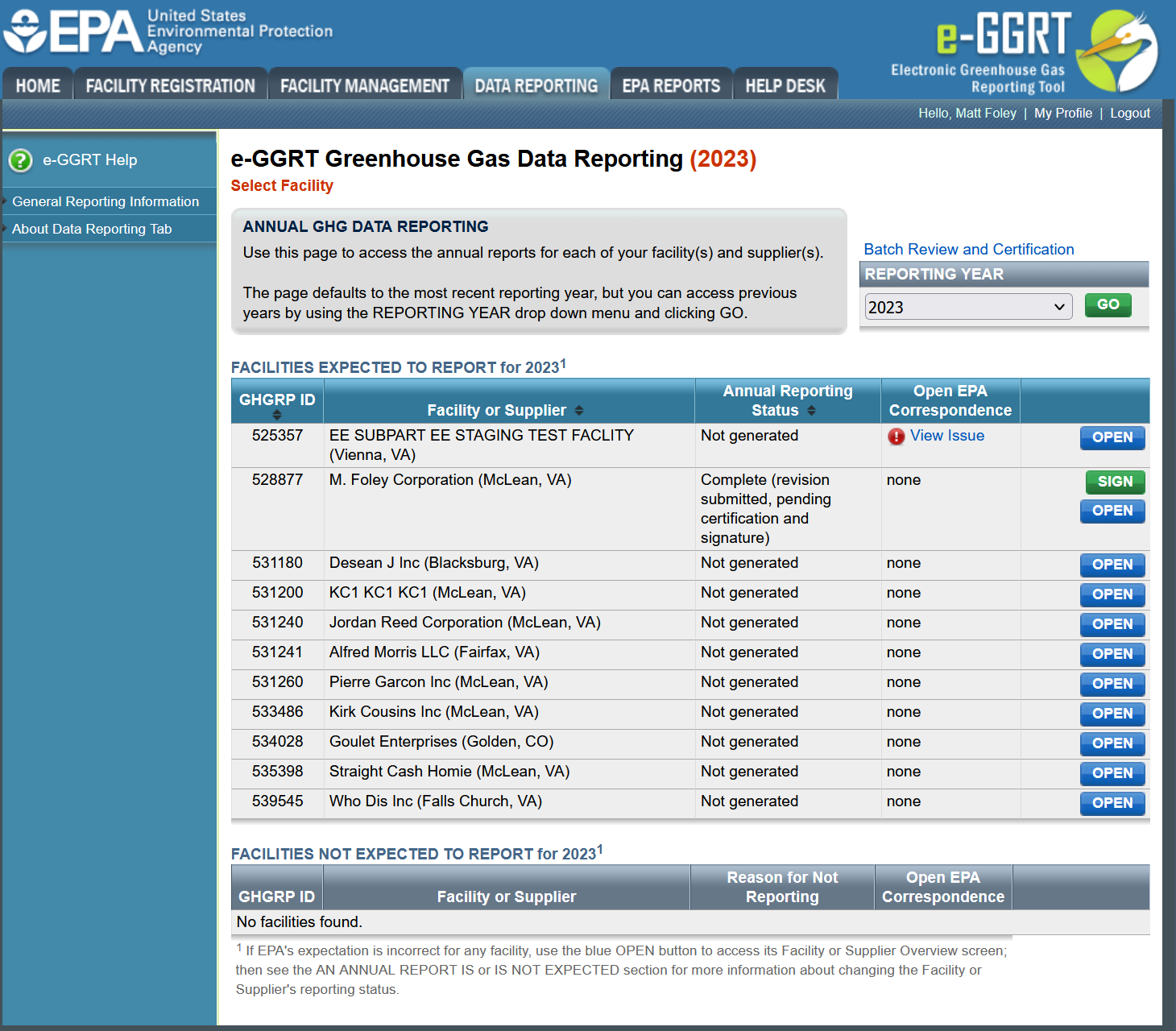Click the REPORTING YEAR panel header
1176x1031 pixels.
[x=1004, y=275]
